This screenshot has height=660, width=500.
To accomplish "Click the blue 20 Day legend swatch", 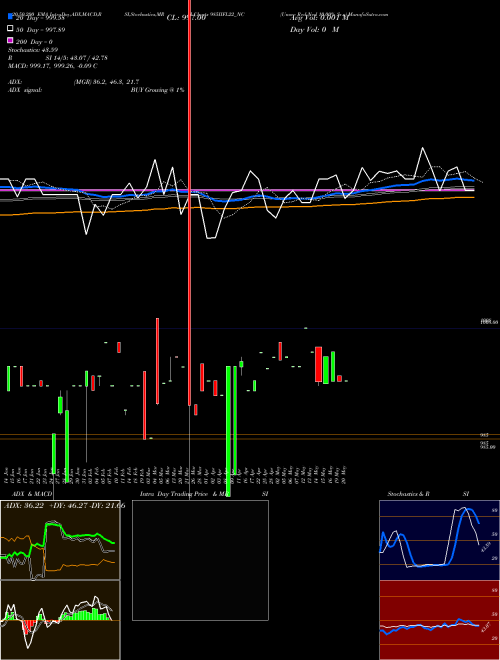I will coord(10,18).
